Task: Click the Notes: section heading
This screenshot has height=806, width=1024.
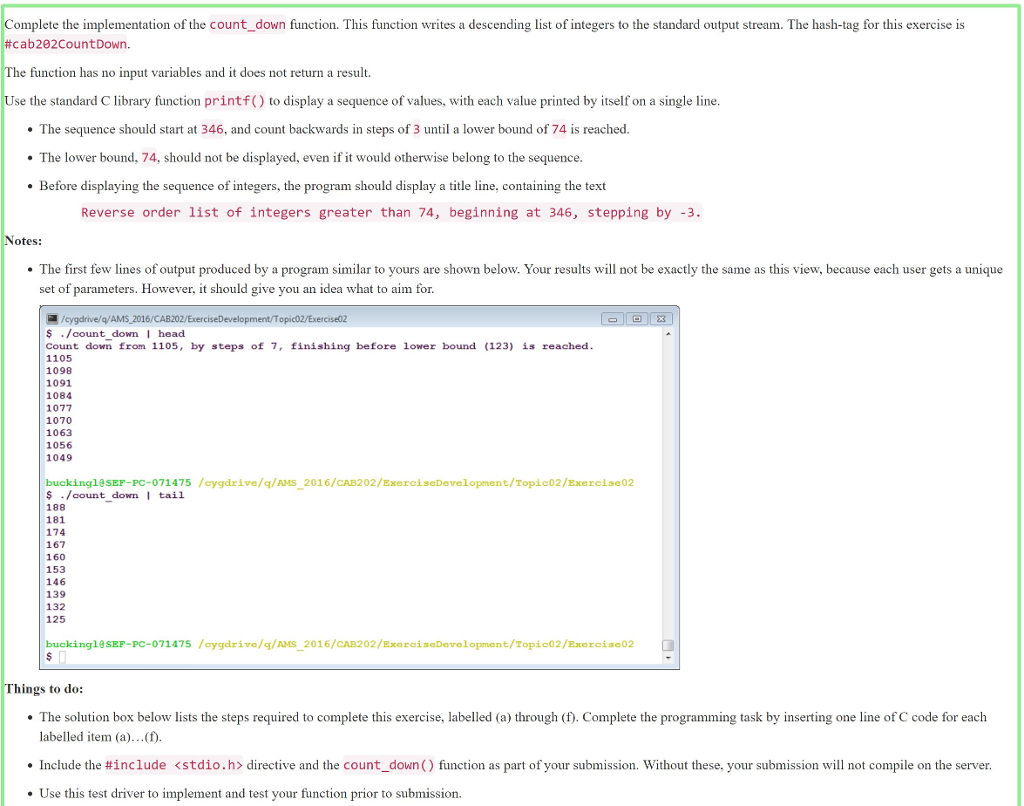Action: [x=22, y=240]
